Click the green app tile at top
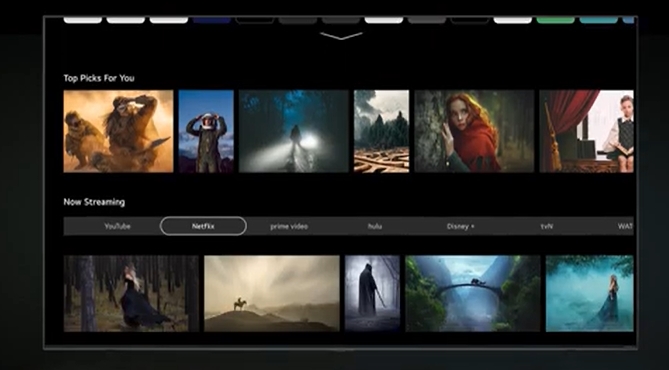669x370 pixels. click(x=556, y=20)
